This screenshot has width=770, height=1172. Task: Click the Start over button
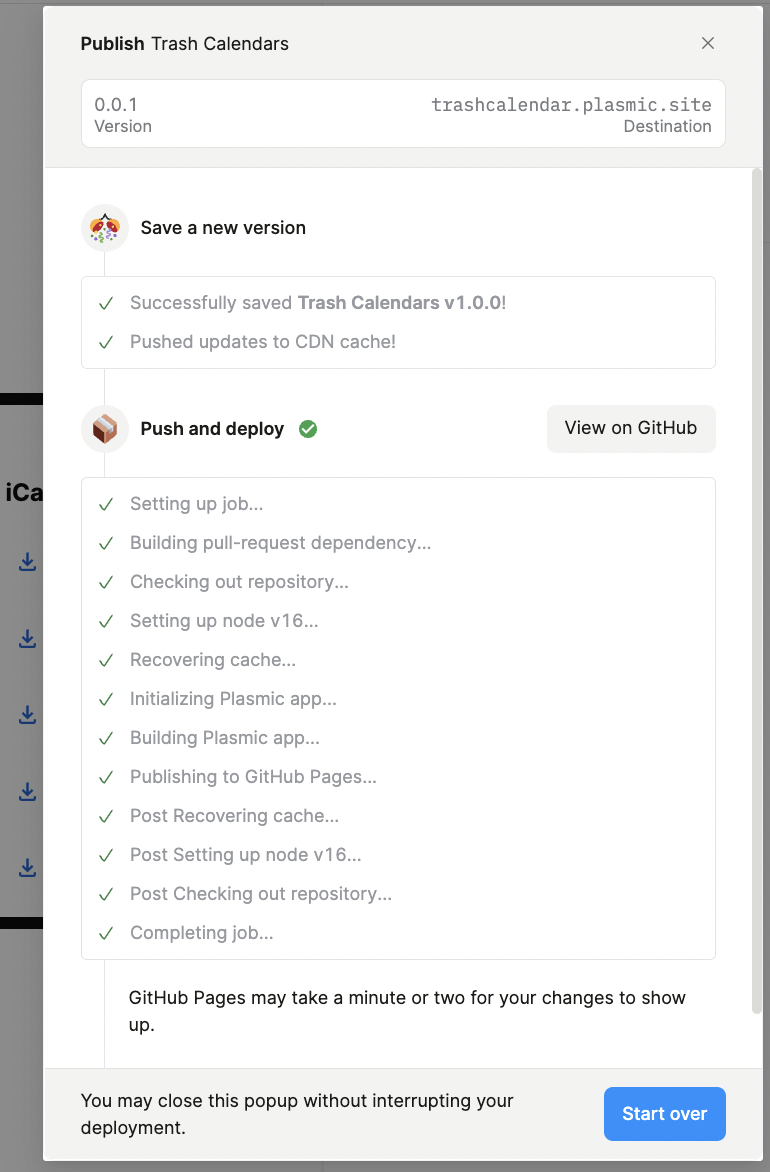click(x=665, y=1114)
